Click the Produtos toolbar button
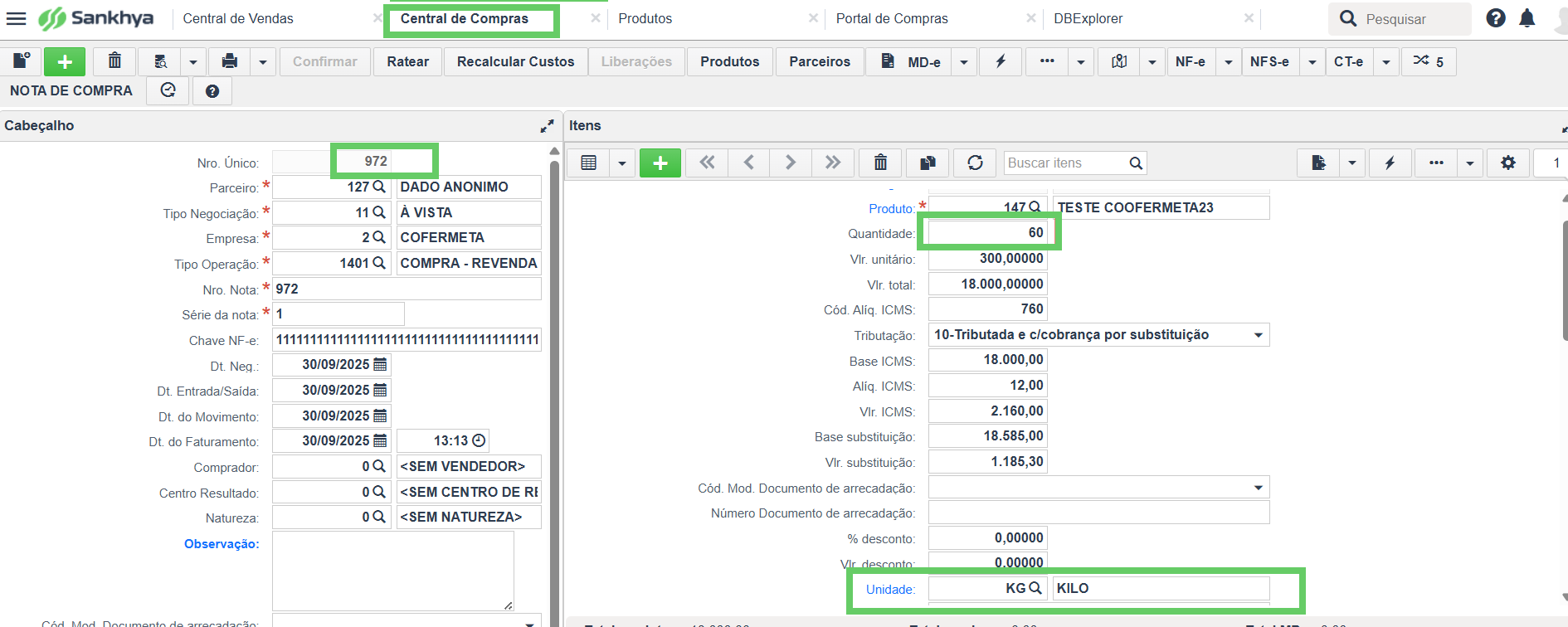1568x627 pixels. 730,61
